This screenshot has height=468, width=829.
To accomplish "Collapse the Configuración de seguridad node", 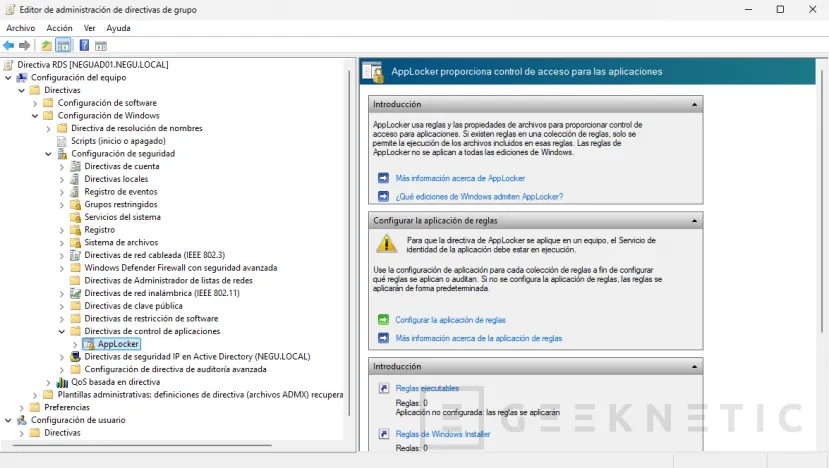I will 48,153.
